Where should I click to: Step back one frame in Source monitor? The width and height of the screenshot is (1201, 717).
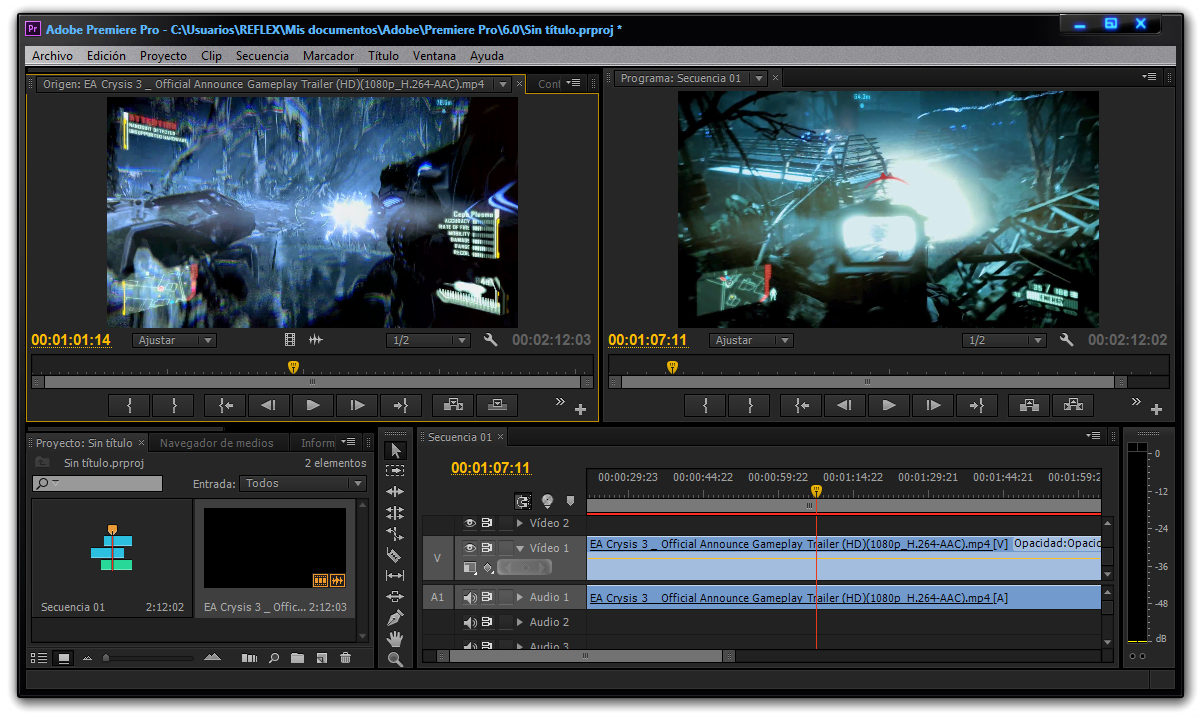(x=269, y=405)
